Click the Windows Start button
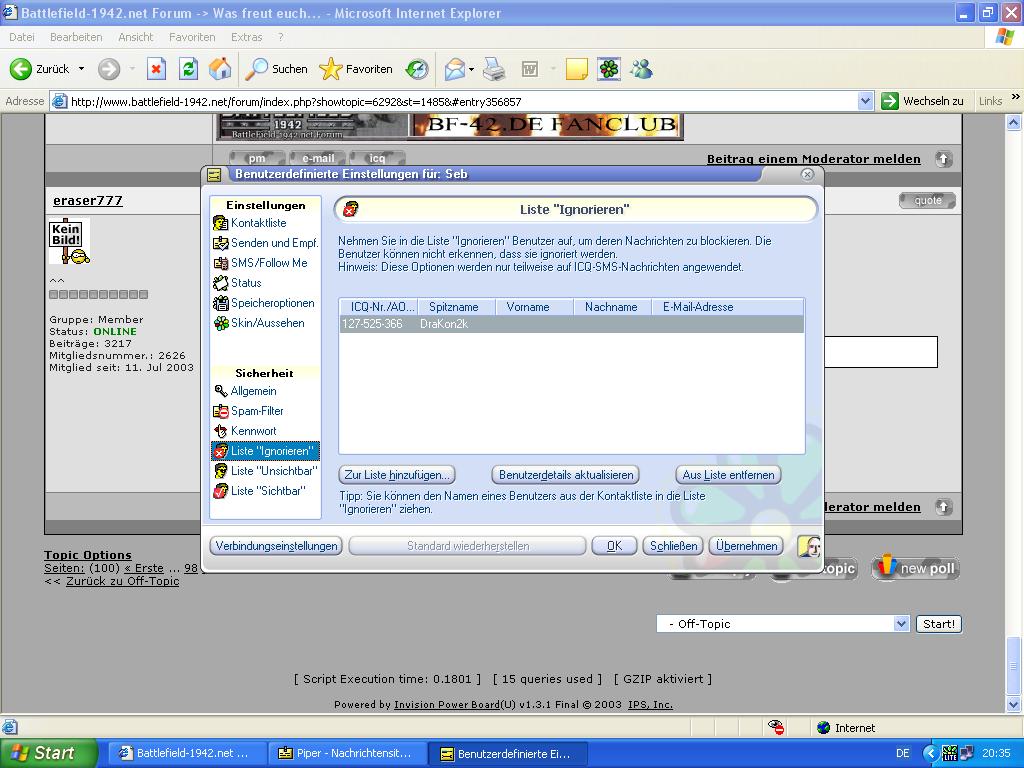This screenshot has width=1024, height=768. 48,753
